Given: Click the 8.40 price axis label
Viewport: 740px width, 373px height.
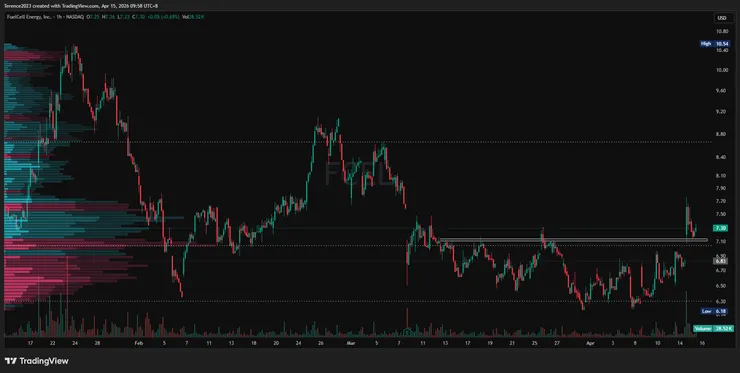Looking at the screenshot, I should pos(722,157).
